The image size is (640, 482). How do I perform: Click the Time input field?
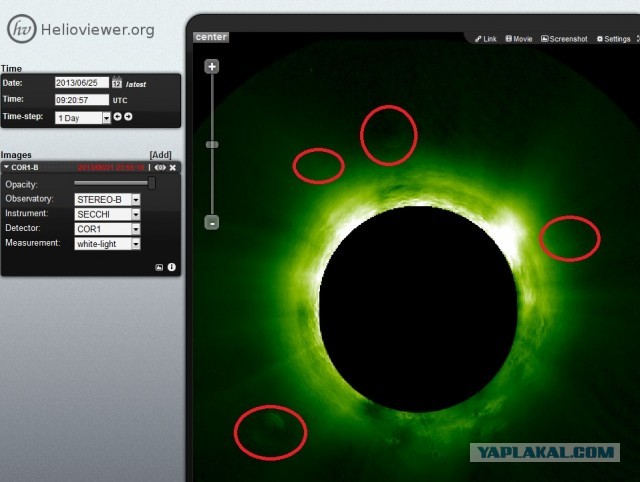click(82, 100)
